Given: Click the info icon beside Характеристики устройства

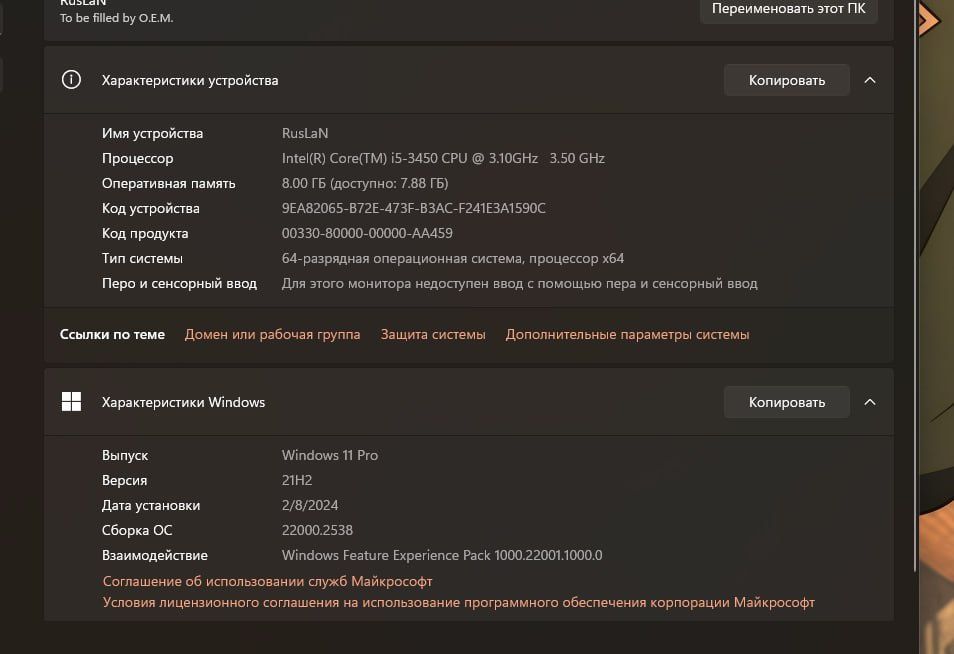Looking at the screenshot, I should (x=71, y=80).
